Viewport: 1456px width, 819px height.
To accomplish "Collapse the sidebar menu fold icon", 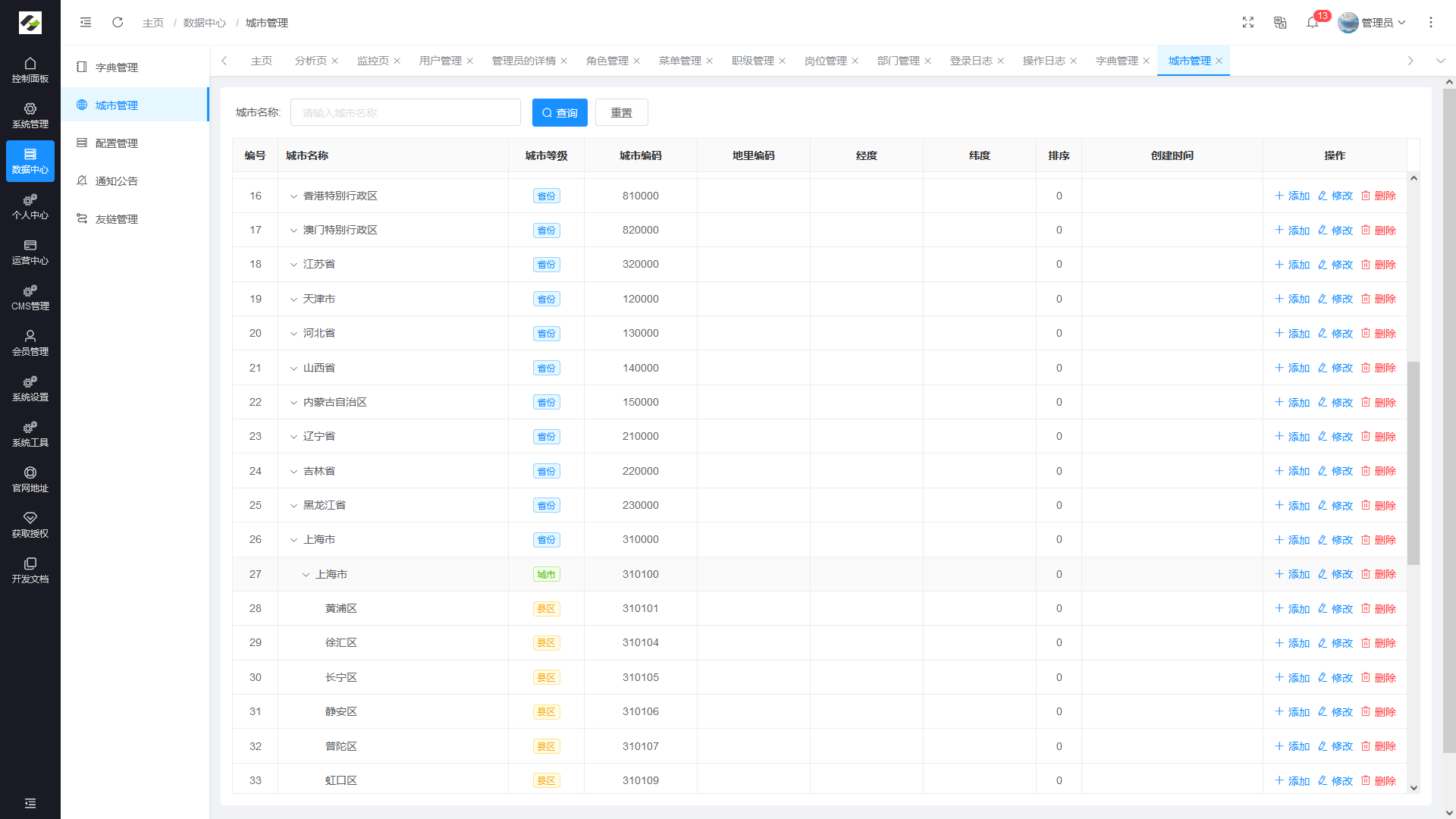I will tap(86, 23).
